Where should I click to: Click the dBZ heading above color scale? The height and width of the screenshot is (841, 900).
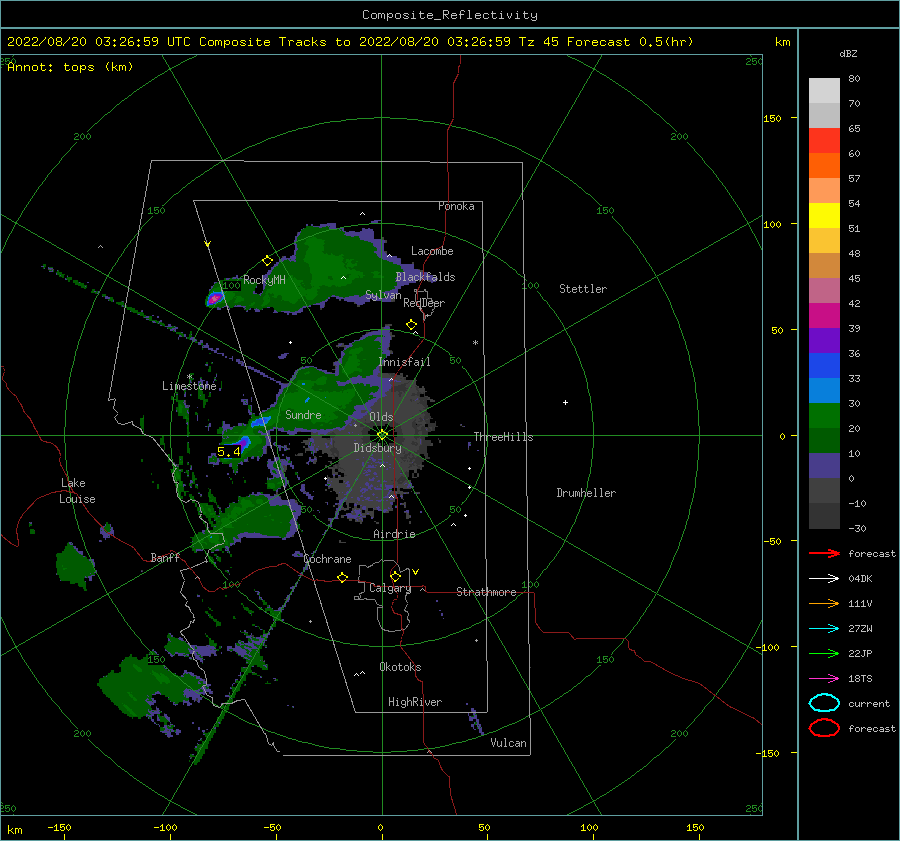[x=848, y=54]
